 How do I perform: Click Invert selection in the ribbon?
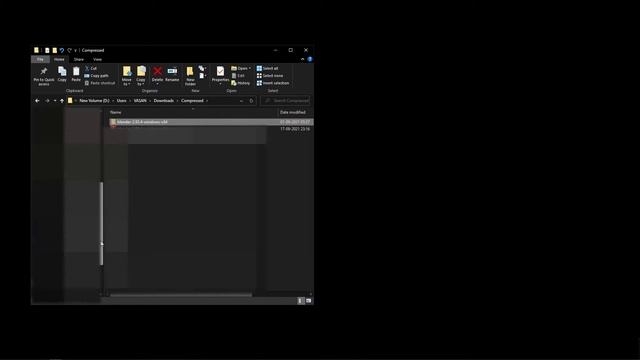(273, 83)
